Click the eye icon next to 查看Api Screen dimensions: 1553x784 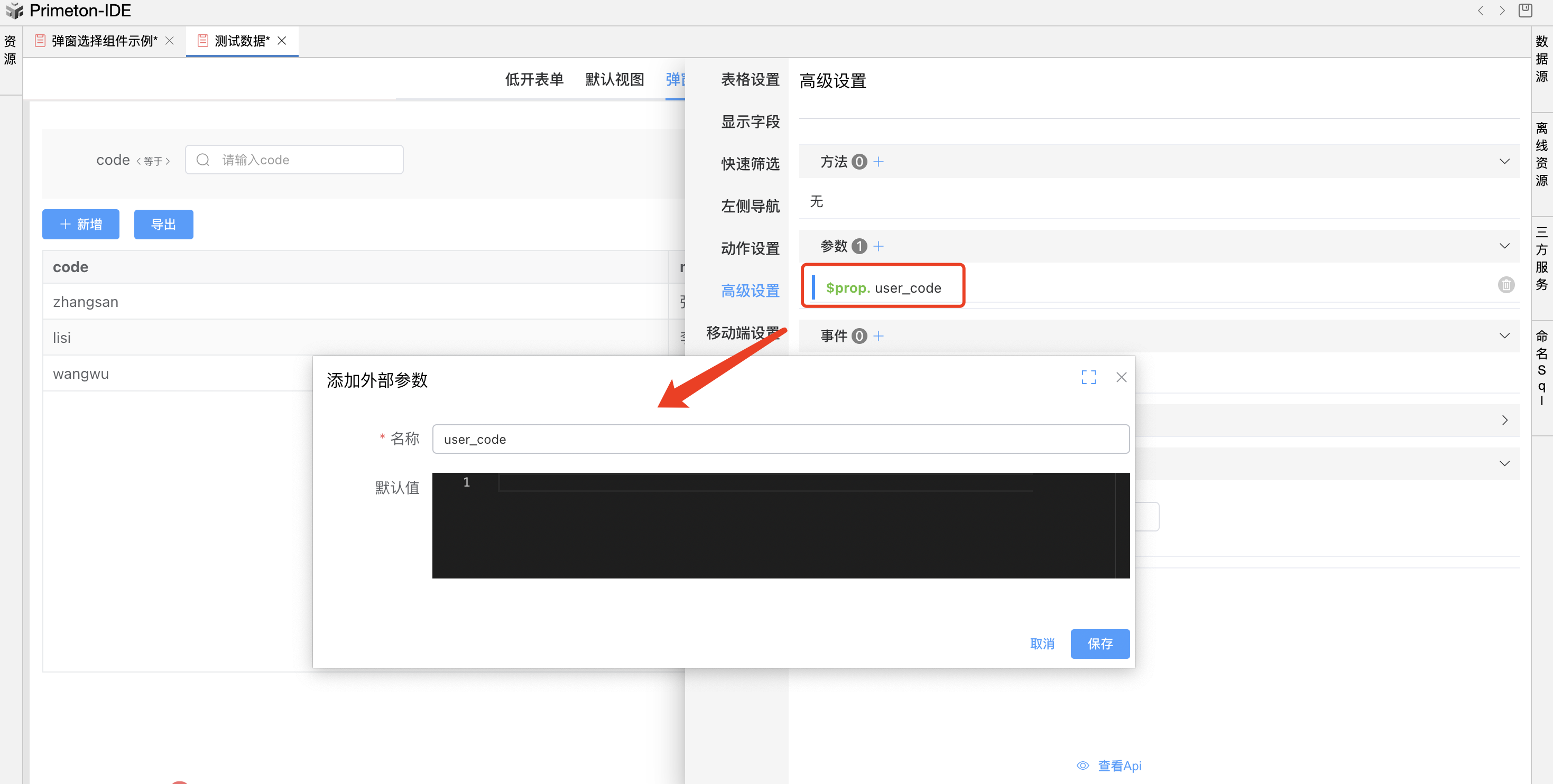[x=1083, y=766]
